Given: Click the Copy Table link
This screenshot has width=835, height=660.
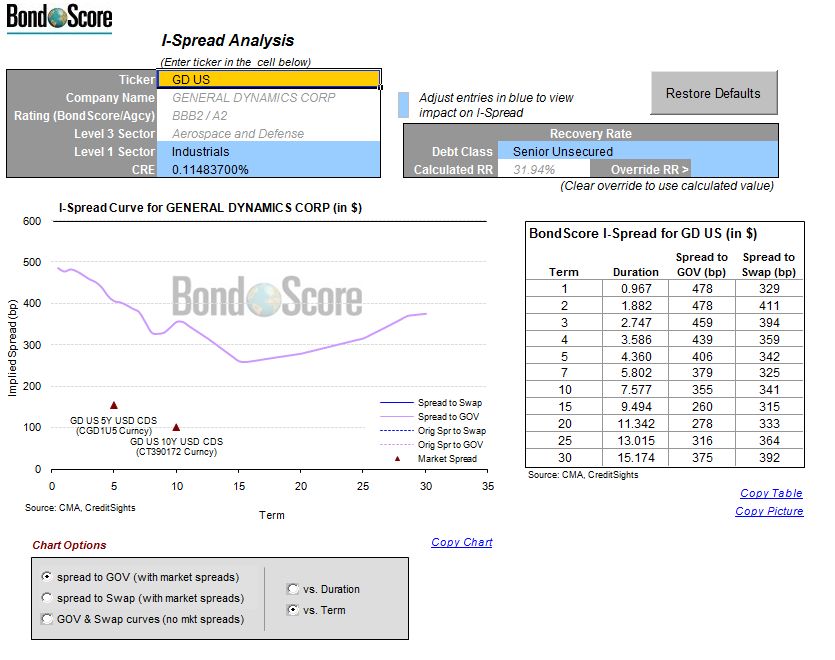Looking at the screenshot, I should coord(771,493).
